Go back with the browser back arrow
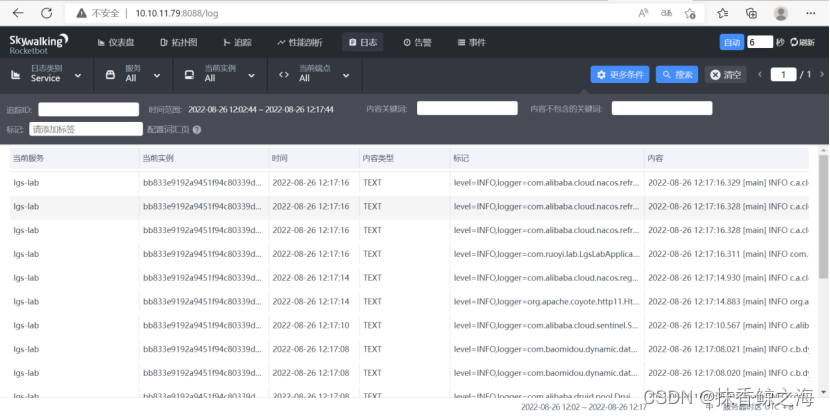This screenshot has height=416, width=830. [x=18, y=13]
